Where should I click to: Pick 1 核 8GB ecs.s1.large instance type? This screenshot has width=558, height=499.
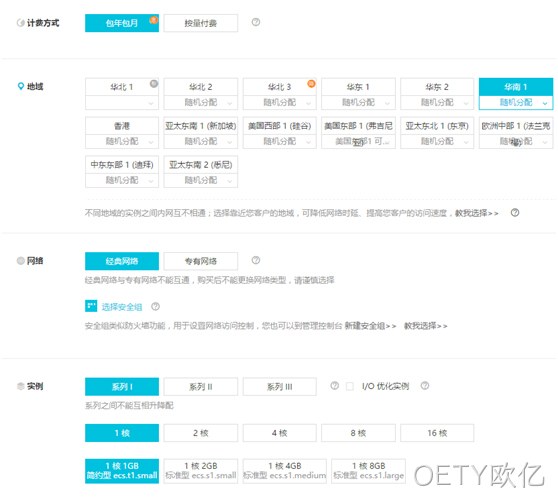click(369, 471)
